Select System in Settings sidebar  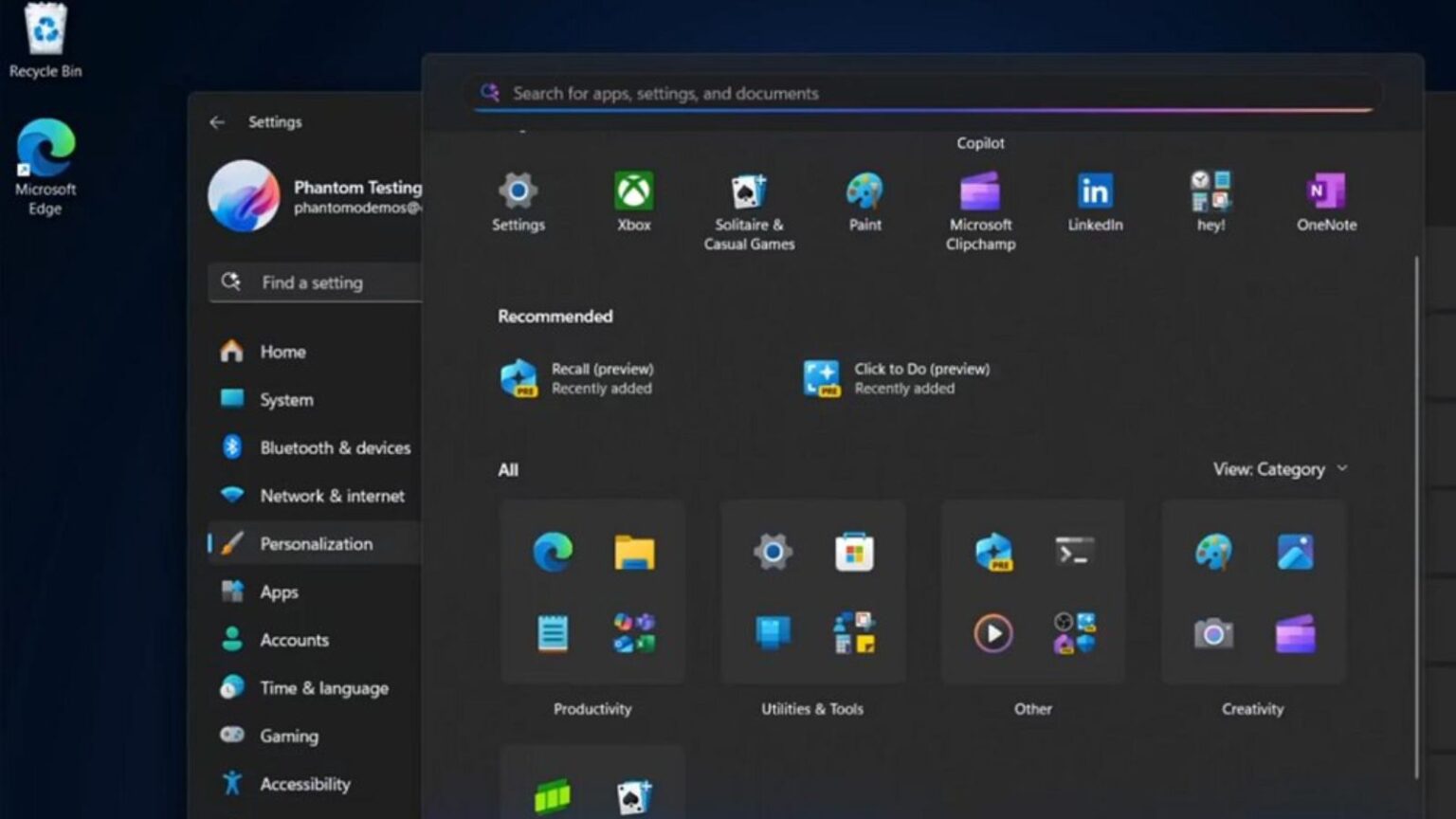pos(315,399)
